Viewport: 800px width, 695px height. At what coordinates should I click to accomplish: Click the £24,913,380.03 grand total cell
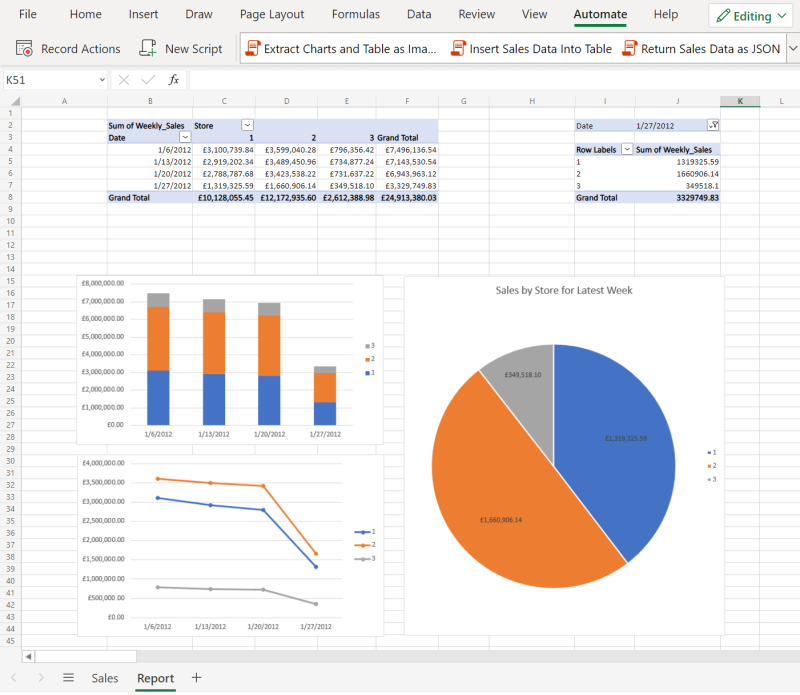tap(407, 197)
